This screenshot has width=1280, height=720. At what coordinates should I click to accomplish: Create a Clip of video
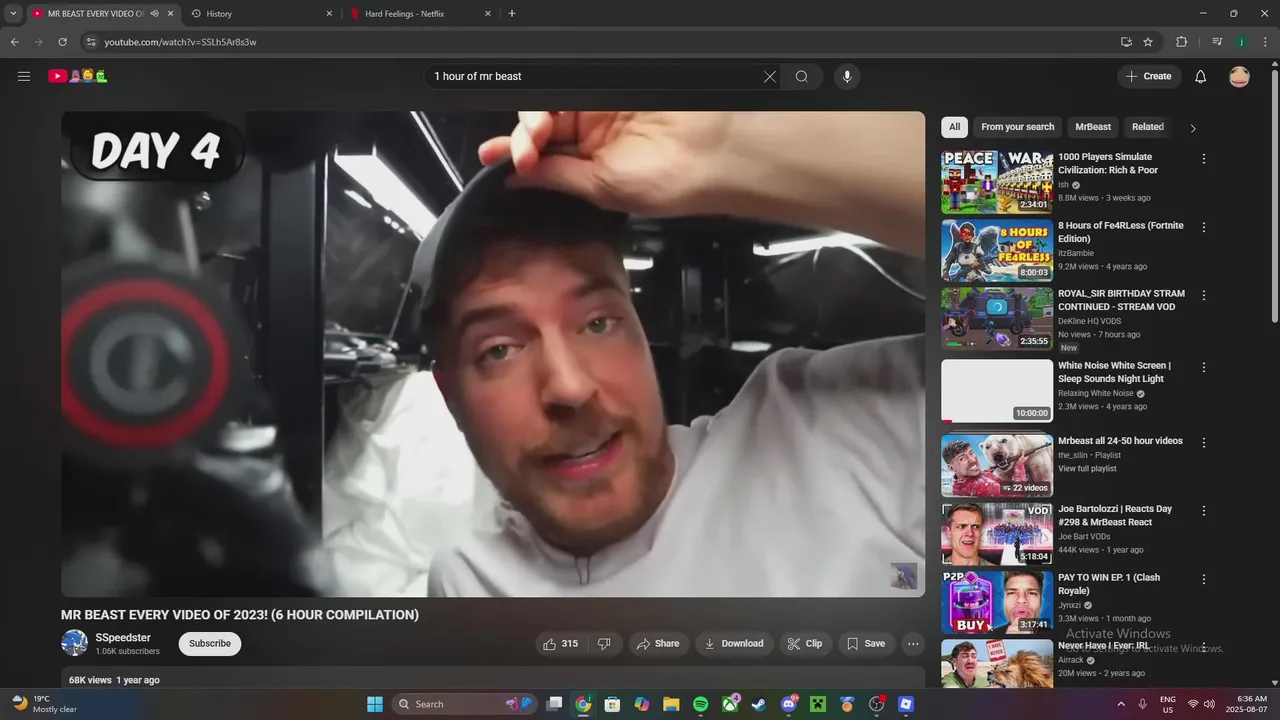(x=805, y=644)
